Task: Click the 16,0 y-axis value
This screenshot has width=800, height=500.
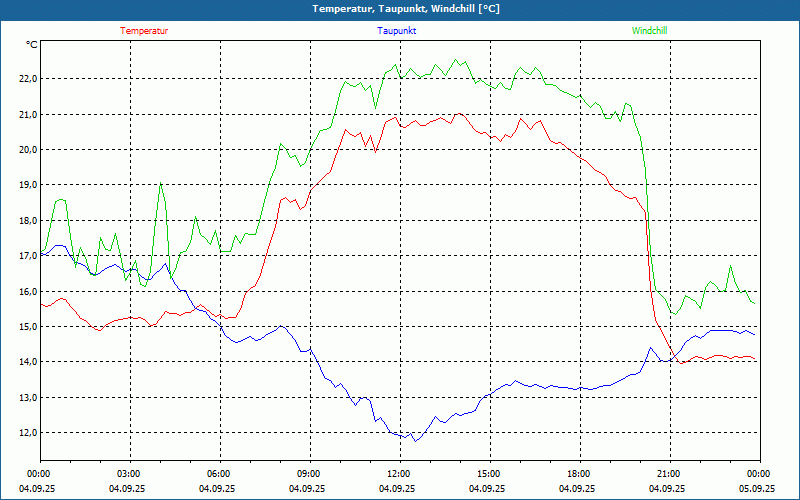Action: (29, 291)
